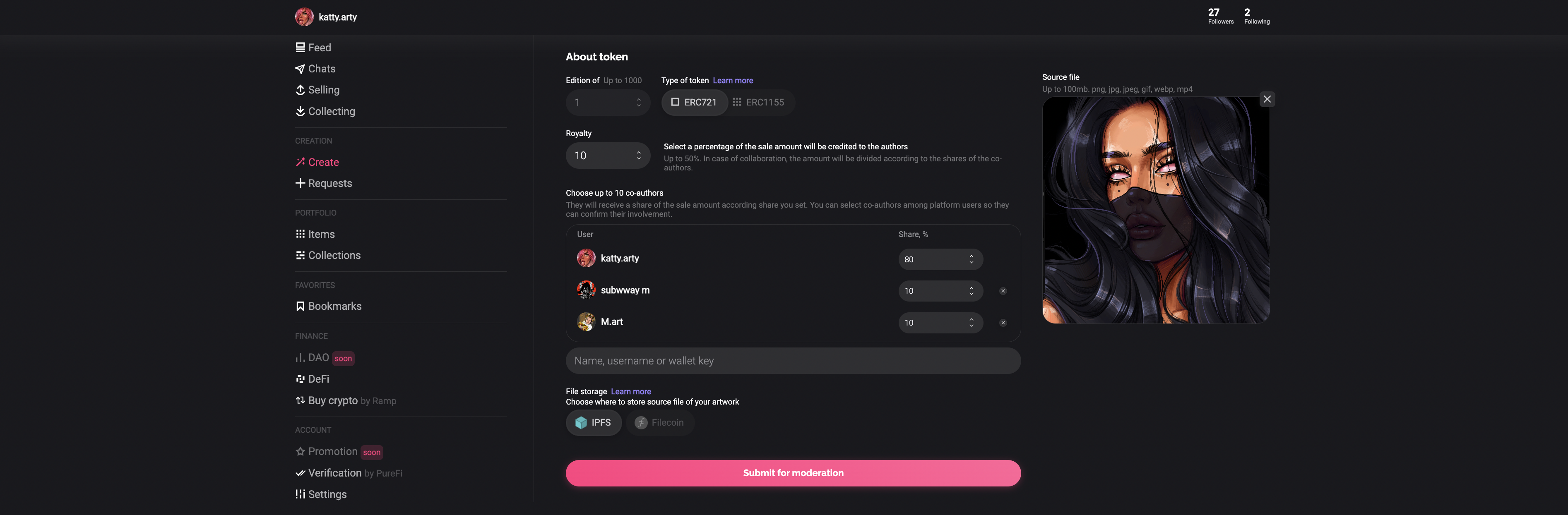Open the Collections icon in Portfolio
Image resolution: width=1568 pixels, height=515 pixels.
point(300,255)
